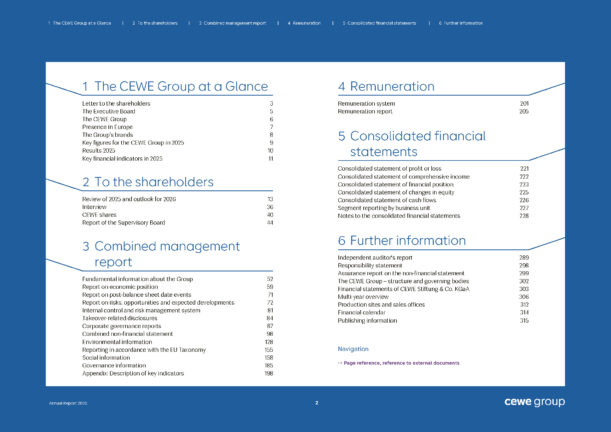
Task: Jump to 'Report of the Supervisory Board'
Action: pos(123,223)
